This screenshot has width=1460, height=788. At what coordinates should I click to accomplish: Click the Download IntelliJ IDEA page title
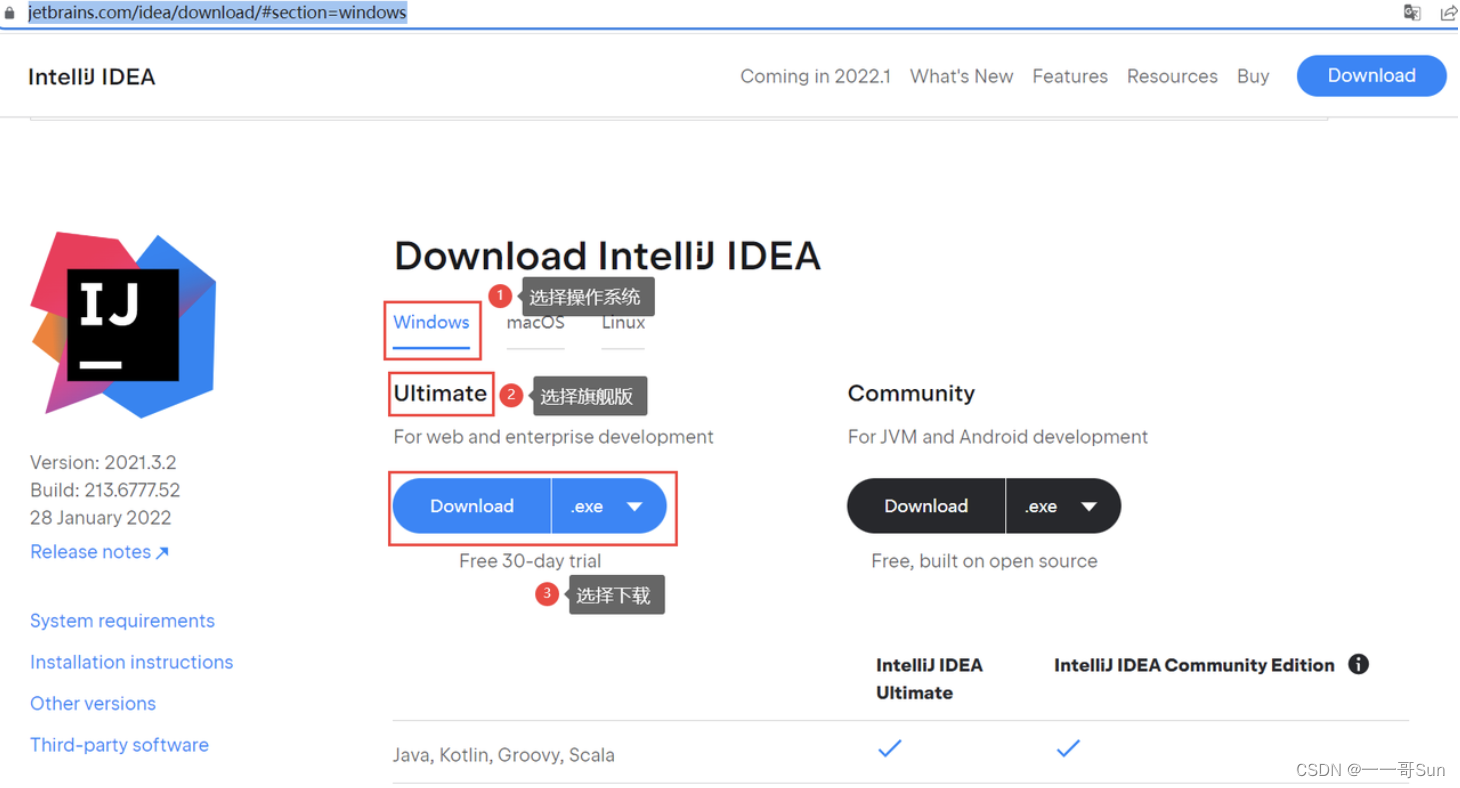click(607, 256)
